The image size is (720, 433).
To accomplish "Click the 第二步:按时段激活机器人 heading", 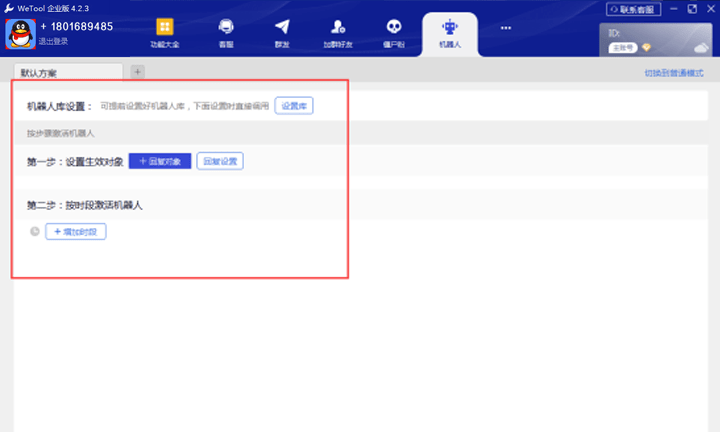I will point(84,205).
